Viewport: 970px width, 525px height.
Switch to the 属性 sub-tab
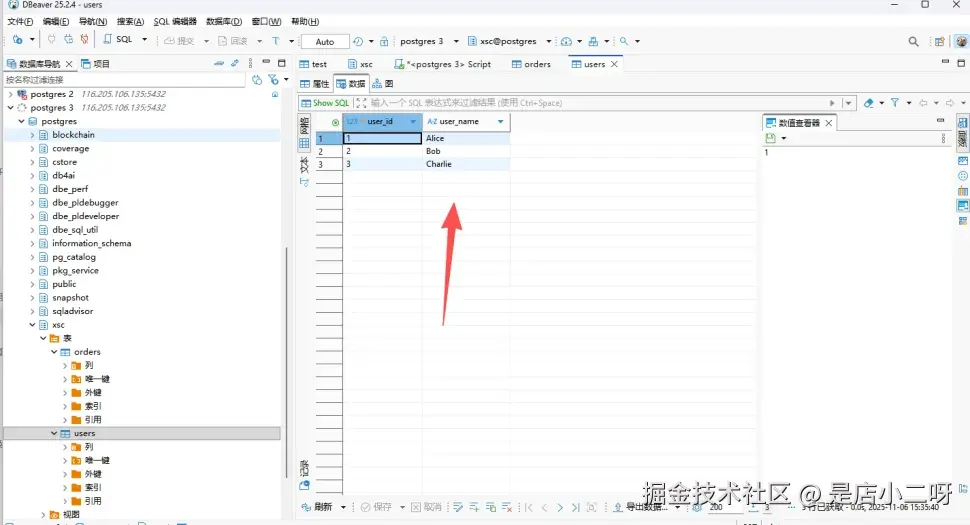click(315, 83)
